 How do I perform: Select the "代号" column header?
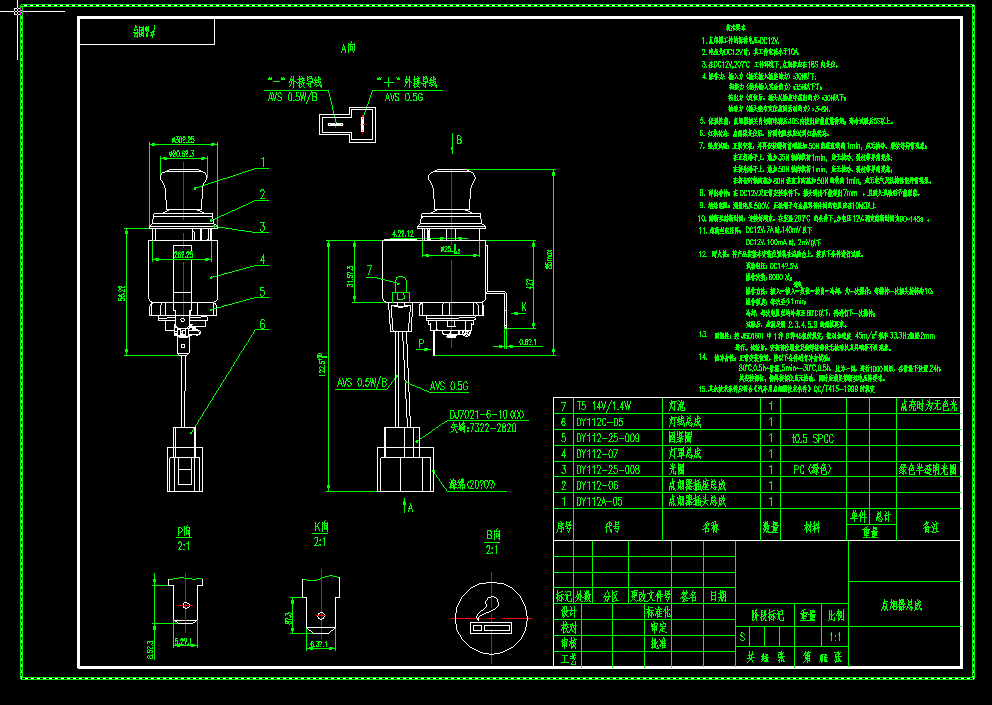coord(612,527)
